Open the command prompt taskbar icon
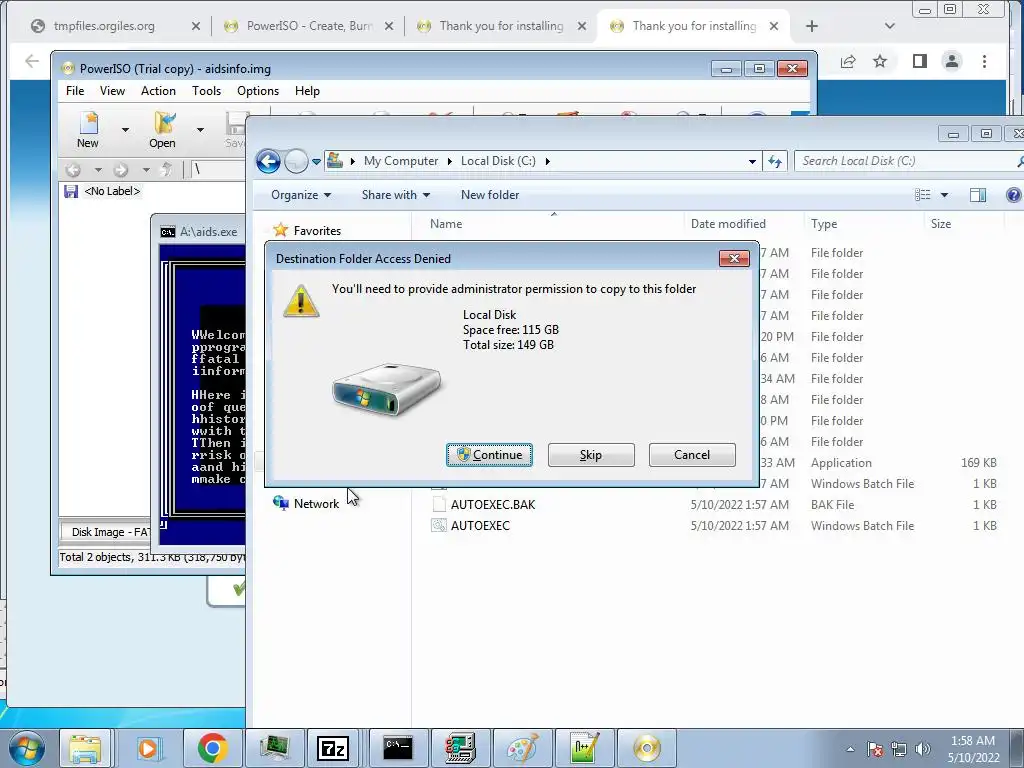Viewport: 1024px width, 768px height. click(x=398, y=748)
